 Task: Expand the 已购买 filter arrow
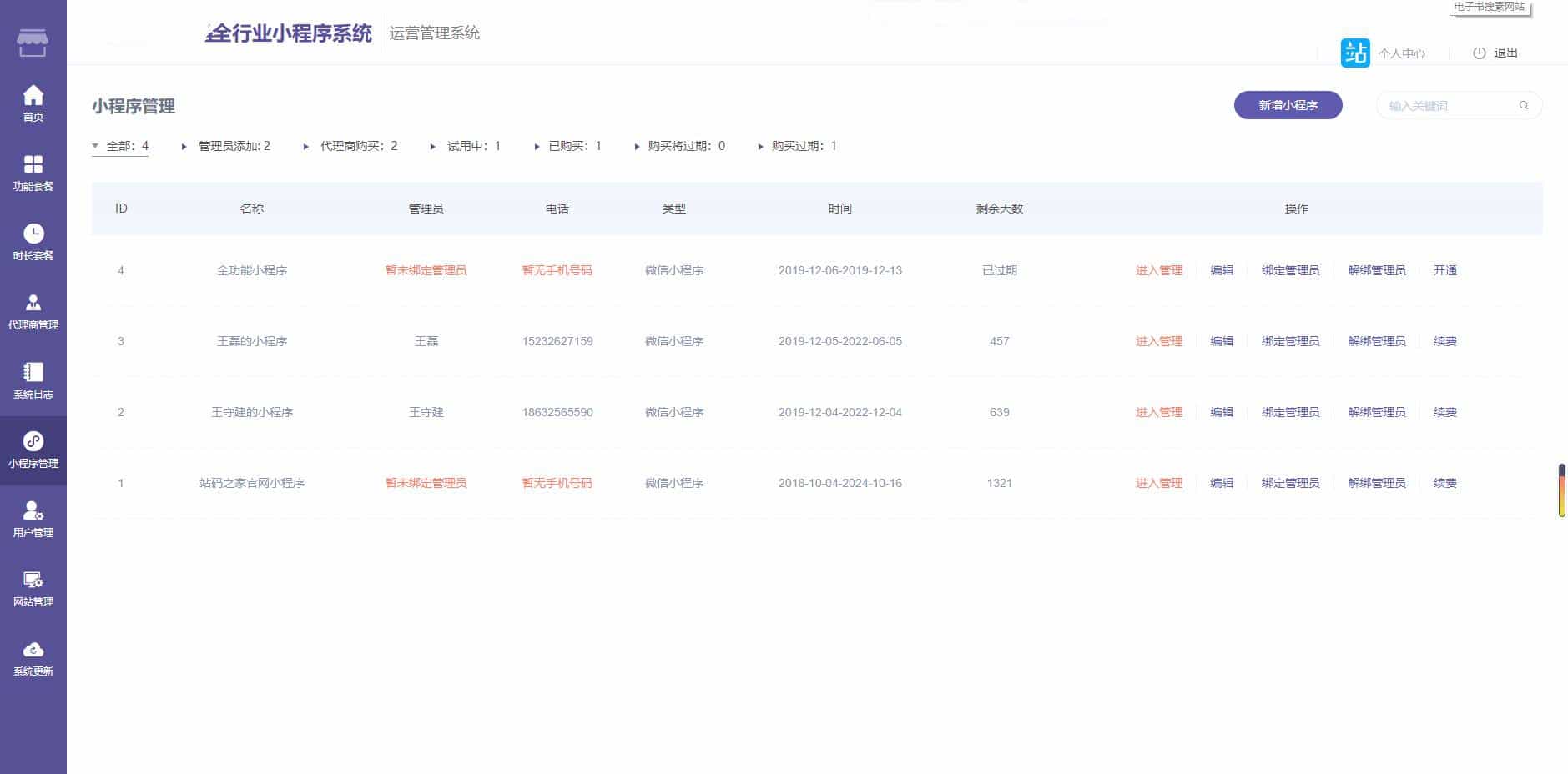(x=536, y=146)
